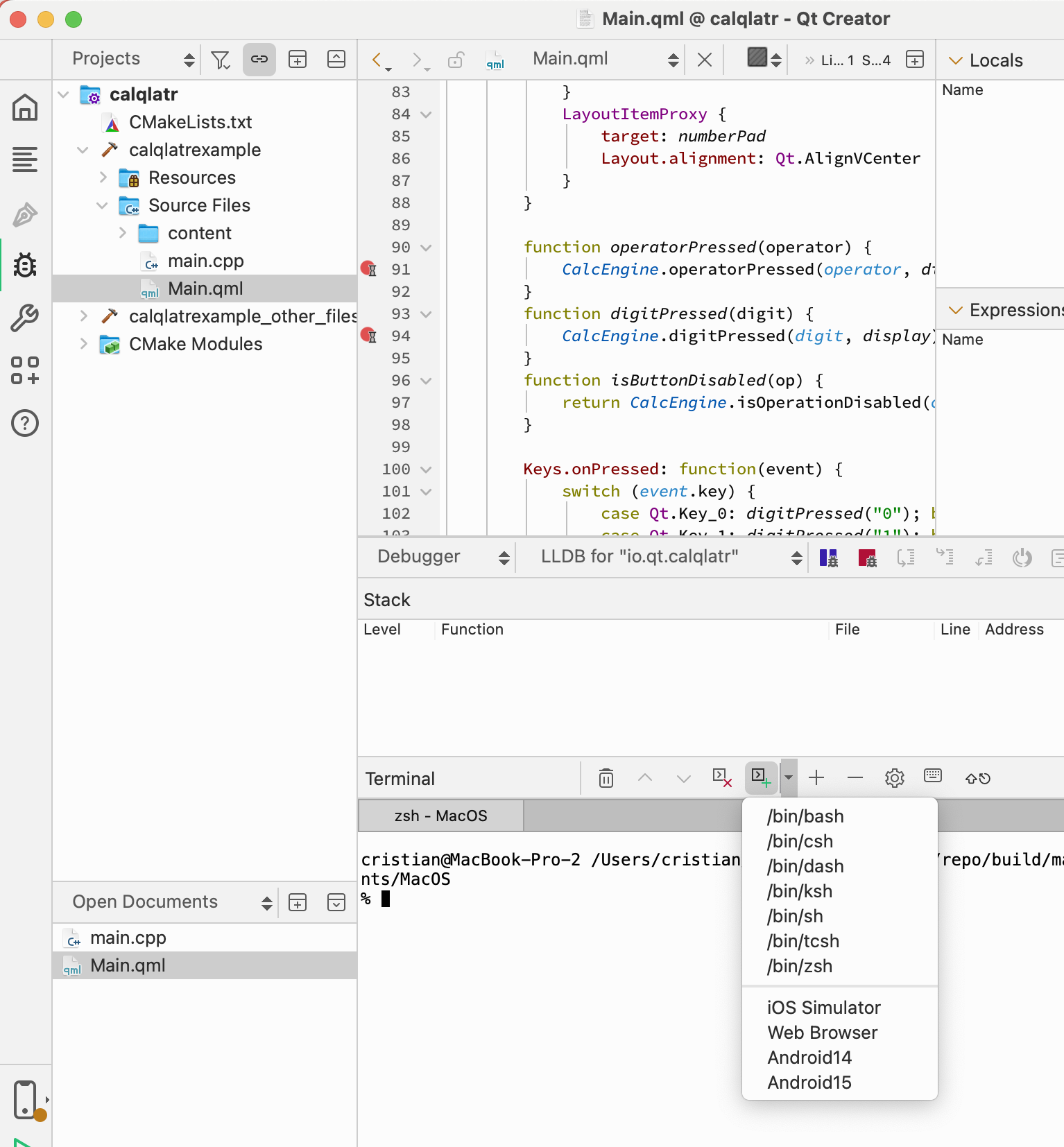The height and width of the screenshot is (1147, 1064).
Task: Split the editor view
Action: (x=915, y=60)
